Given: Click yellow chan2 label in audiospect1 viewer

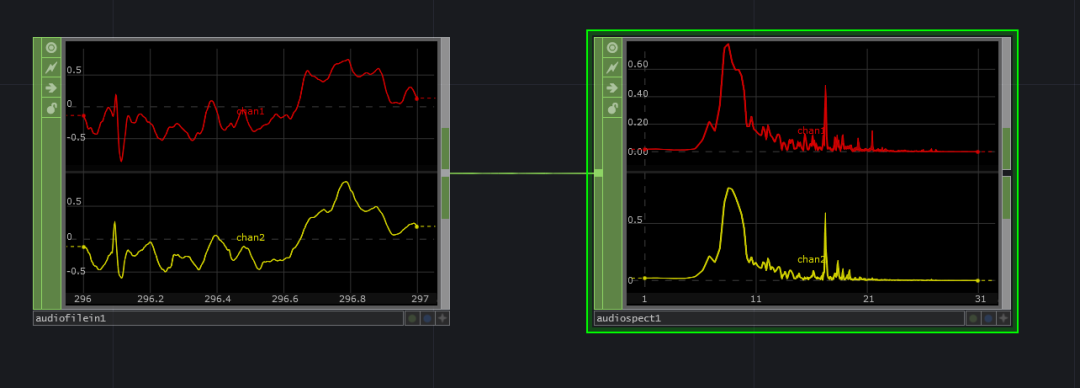Looking at the screenshot, I should (811, 259).
